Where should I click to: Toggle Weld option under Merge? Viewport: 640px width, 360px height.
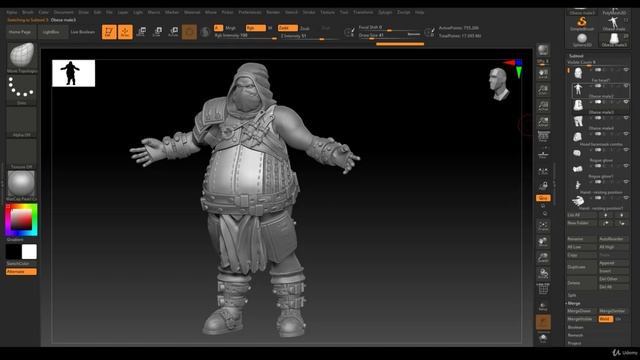(606, 319)
